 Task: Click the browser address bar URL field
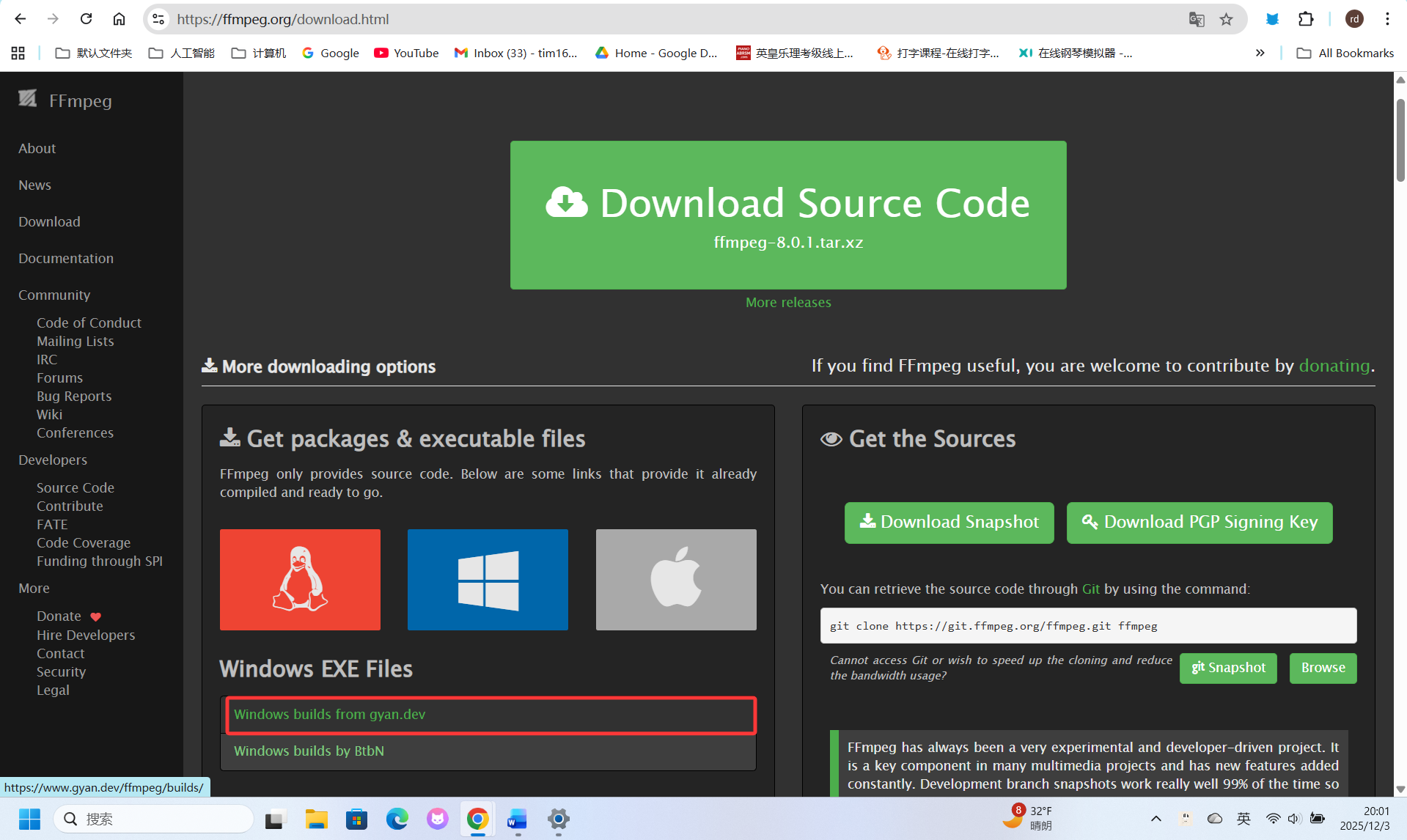[660, 19]
